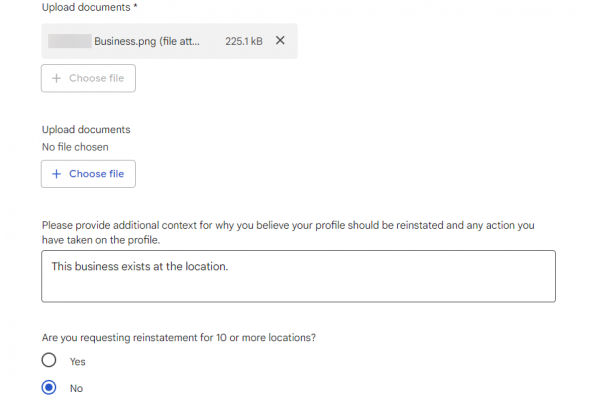
Task: Click the 'Yes' option label
Action: 78,361
